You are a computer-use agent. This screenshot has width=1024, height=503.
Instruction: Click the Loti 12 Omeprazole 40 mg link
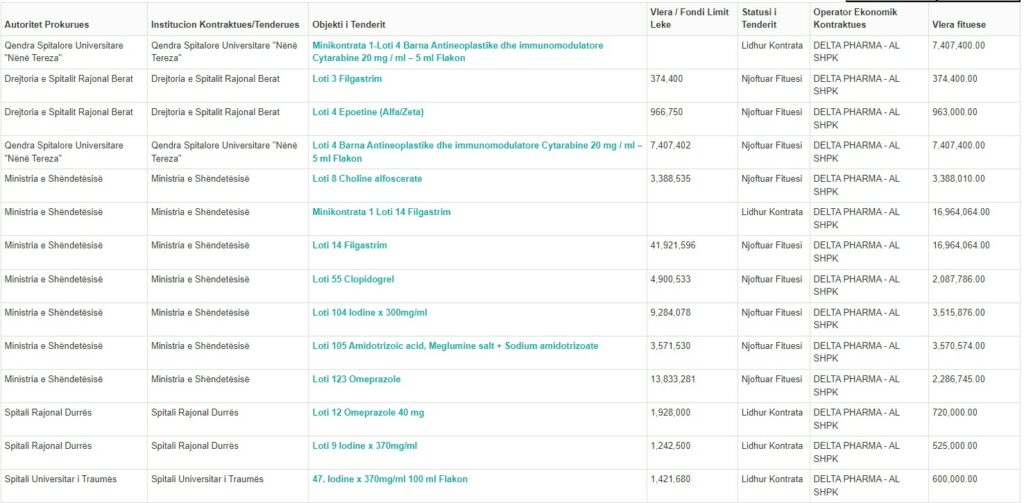[368, 412]
